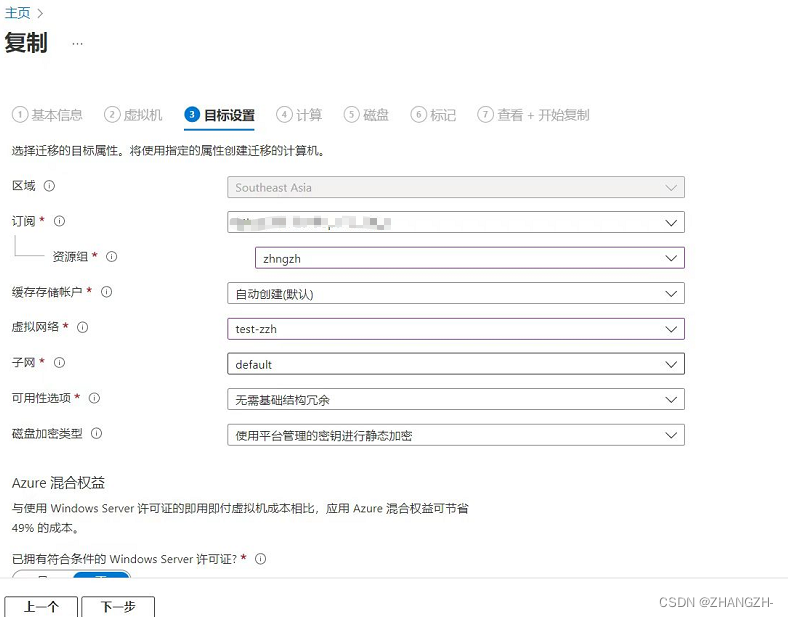Open the Southeast Asia region dropdown
The width and height of the screenshot is (788, 617).
(456, 187)
